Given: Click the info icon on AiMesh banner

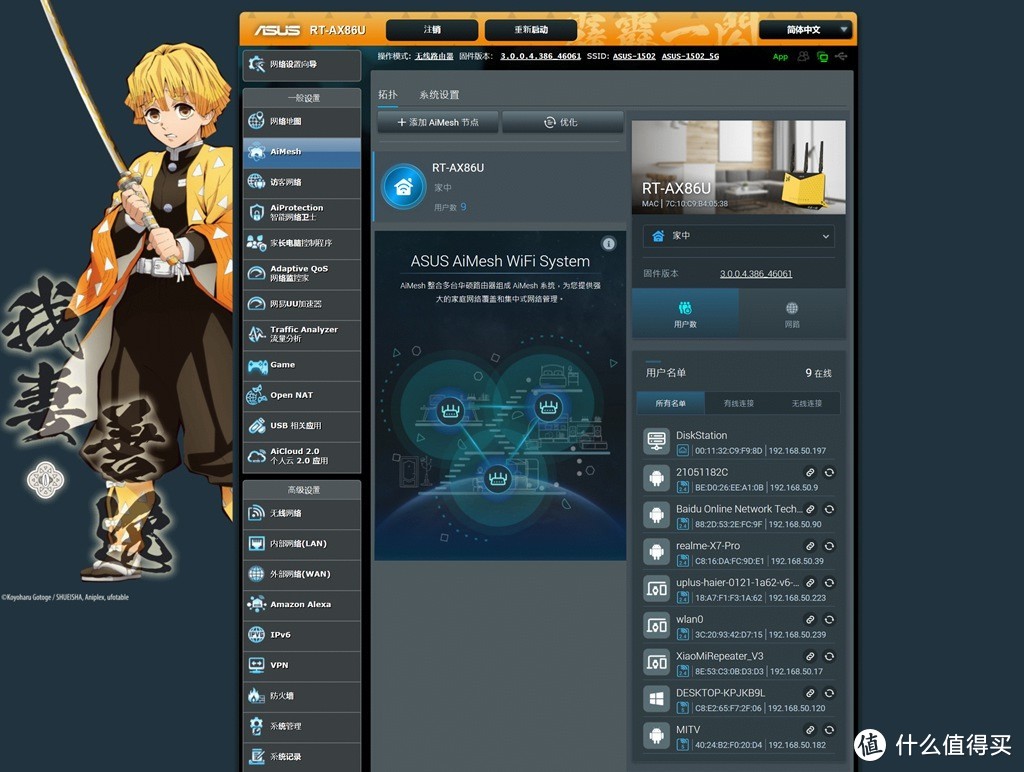Looking at the screenshot, I should pyautogui.click(x=609, y=244).
